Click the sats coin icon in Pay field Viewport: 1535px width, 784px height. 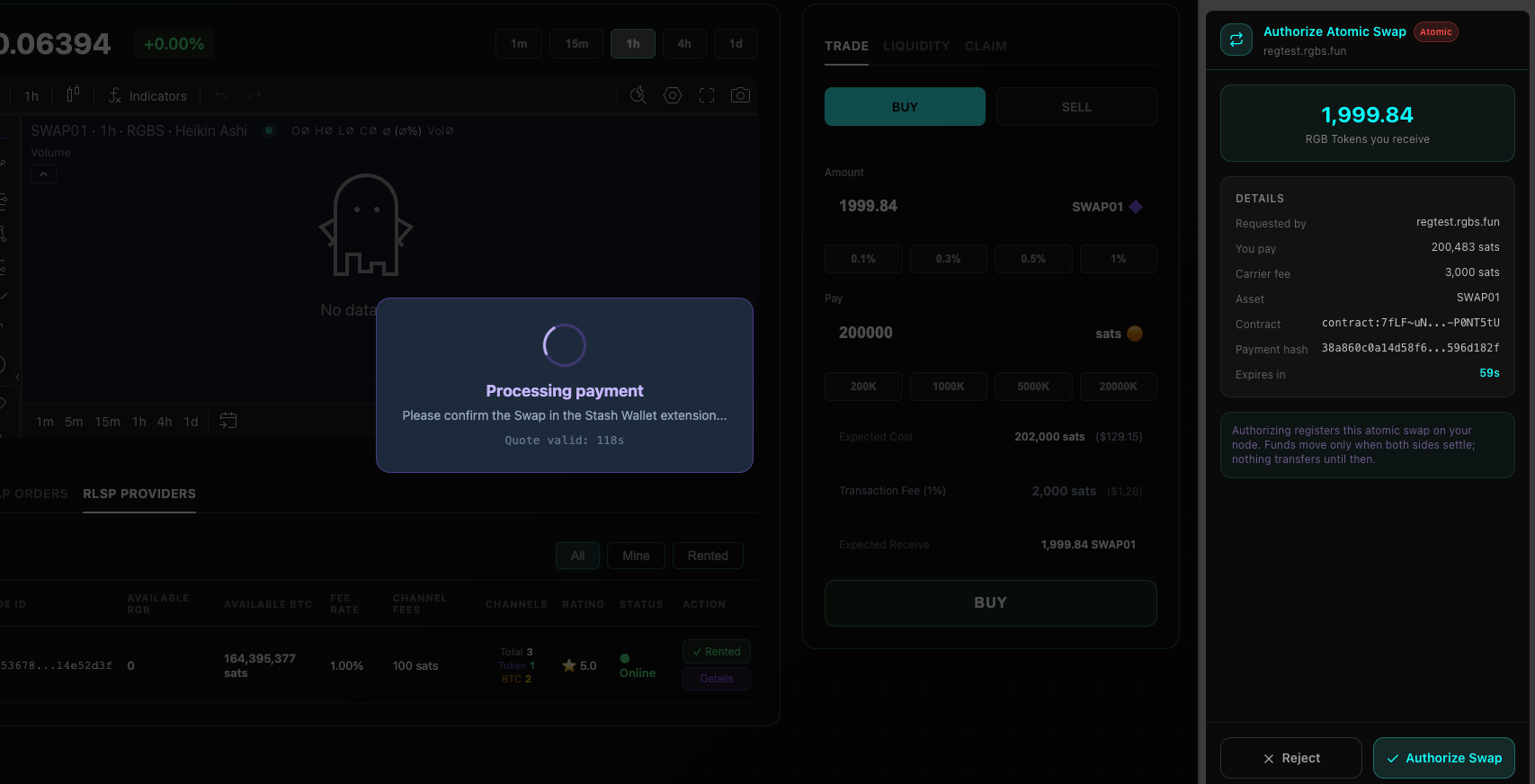tap(1135, 334)
